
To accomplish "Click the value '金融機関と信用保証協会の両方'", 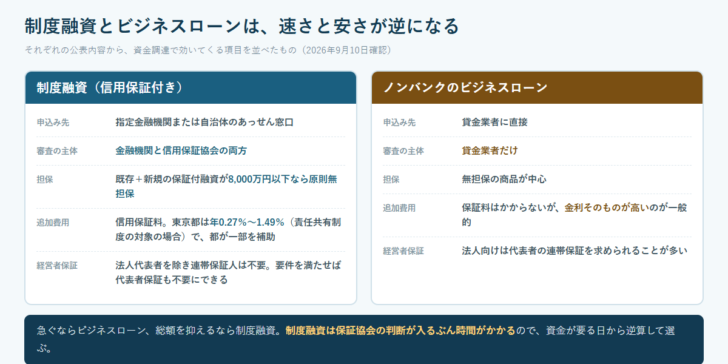I will point(181,151).
